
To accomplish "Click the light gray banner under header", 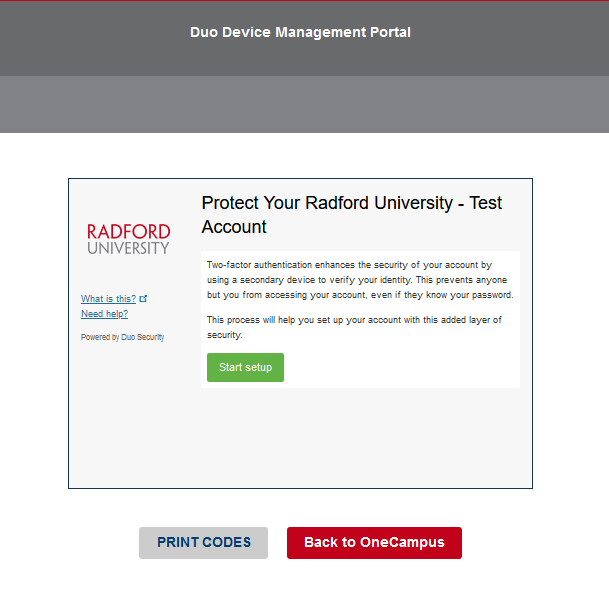I will [x=304, y=104].
